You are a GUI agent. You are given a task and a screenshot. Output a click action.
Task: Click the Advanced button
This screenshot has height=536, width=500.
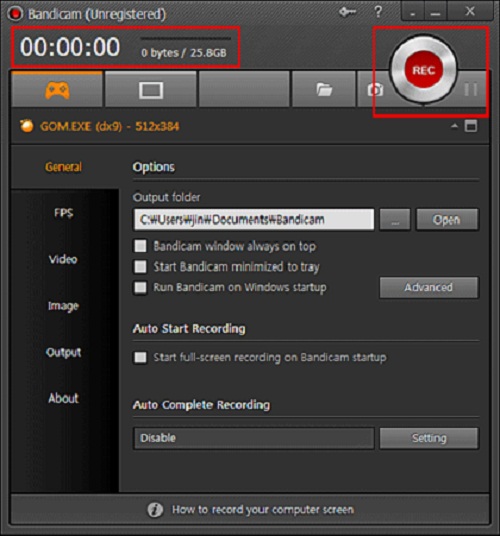pos(429,287)
